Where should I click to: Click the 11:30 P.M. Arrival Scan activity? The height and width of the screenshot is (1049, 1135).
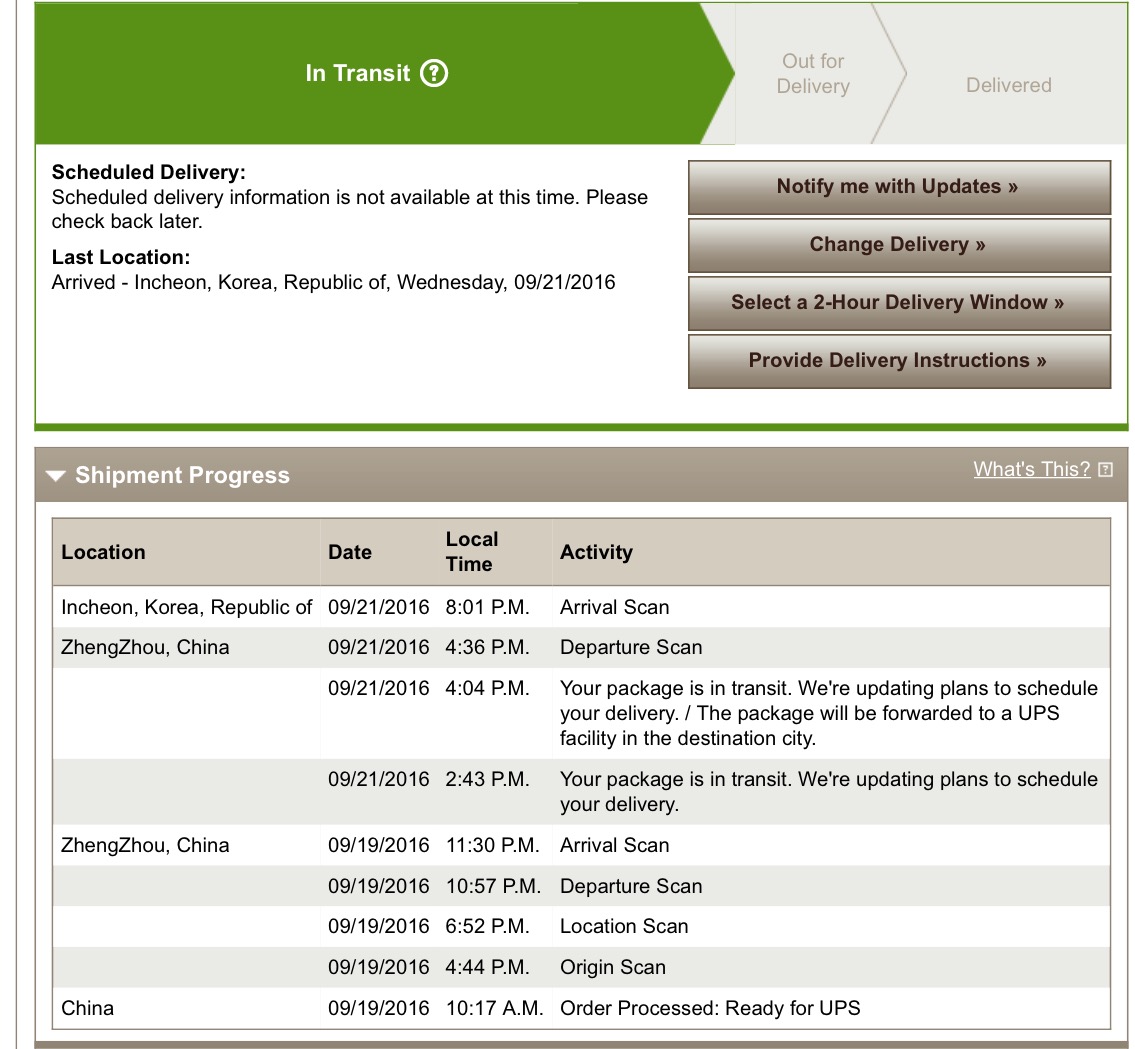[x=615, y=846]
